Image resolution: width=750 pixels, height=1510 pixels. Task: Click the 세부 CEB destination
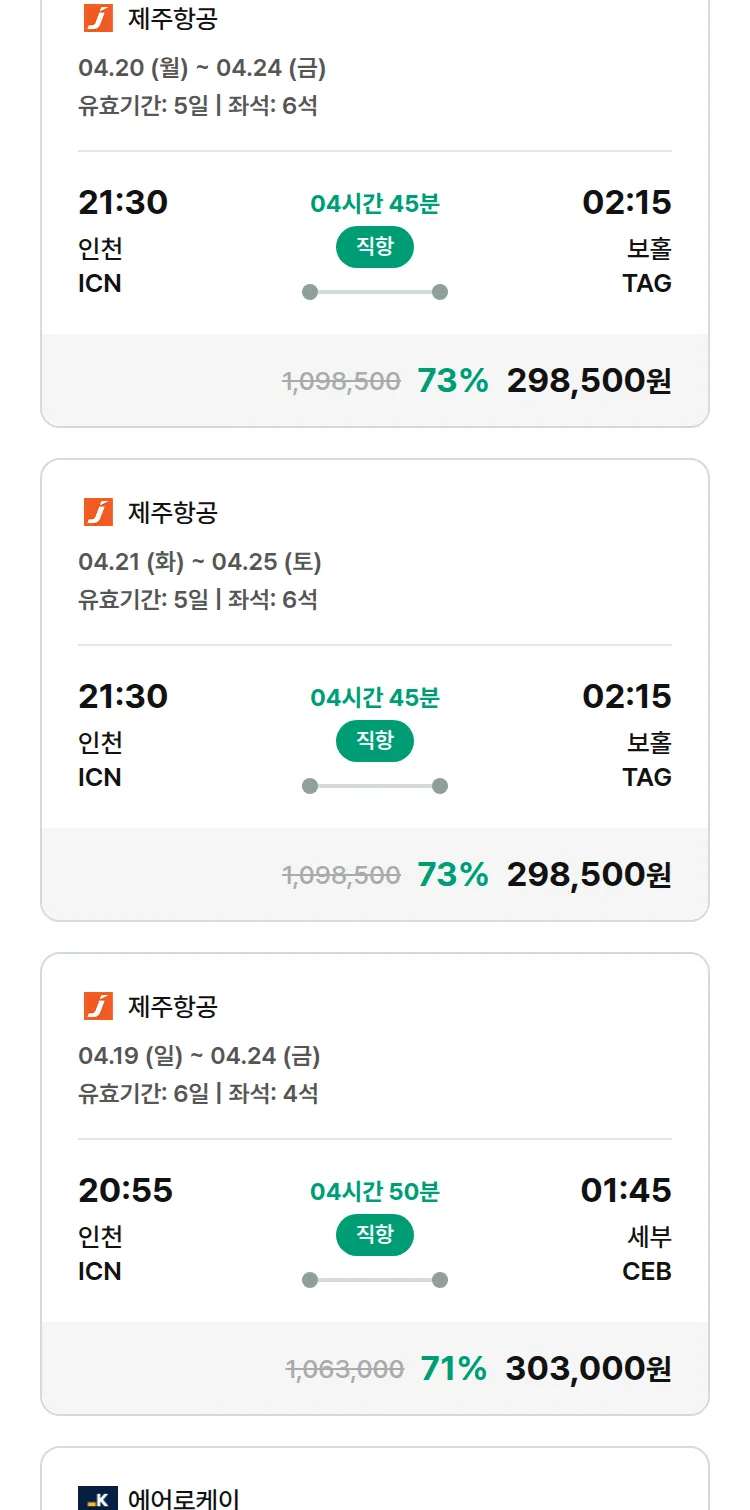(647, 1254)
